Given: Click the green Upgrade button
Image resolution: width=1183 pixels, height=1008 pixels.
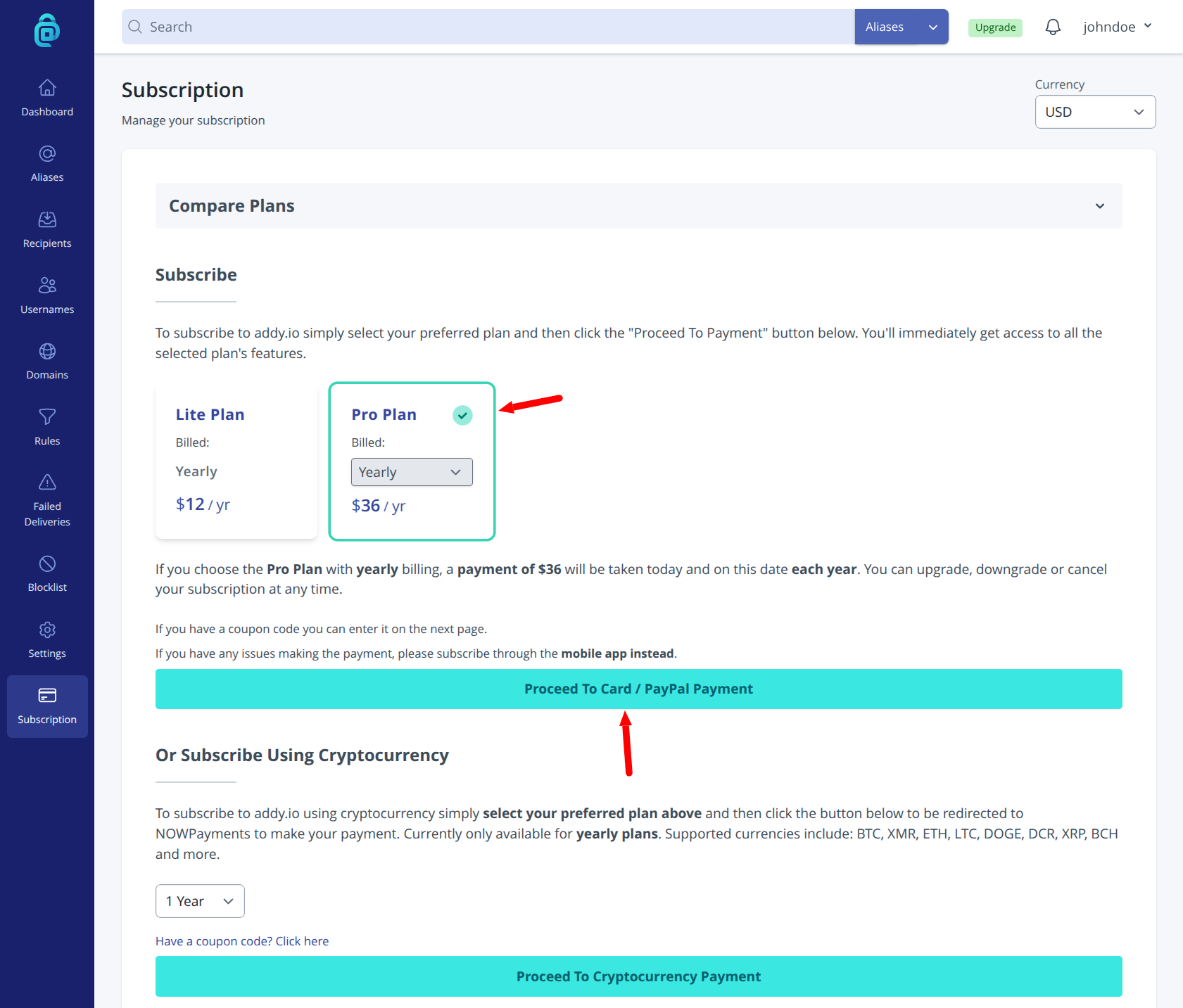Looking at the screenshot, I should [995, 27].
